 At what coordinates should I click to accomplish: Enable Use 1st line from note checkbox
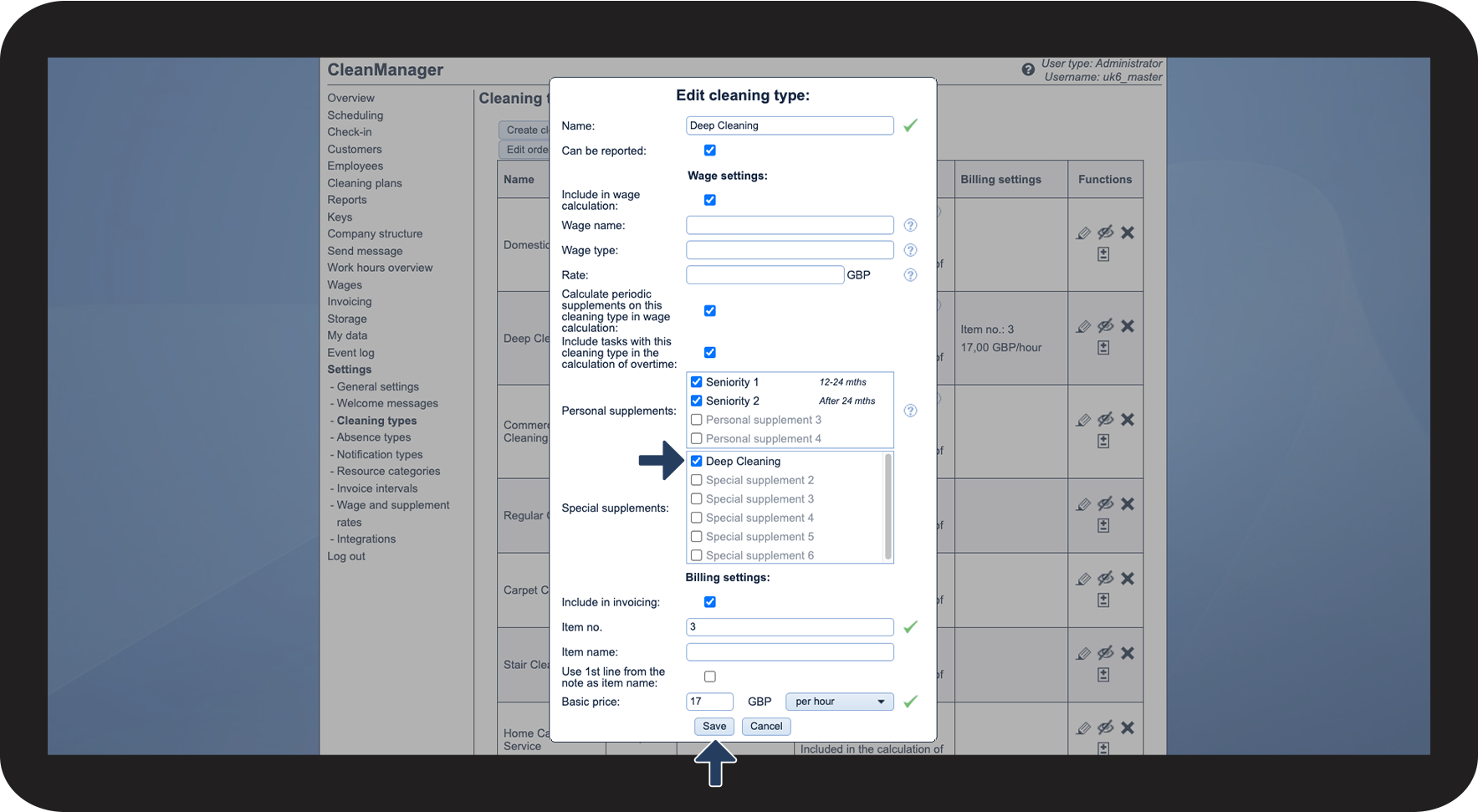tap(710, 677)
